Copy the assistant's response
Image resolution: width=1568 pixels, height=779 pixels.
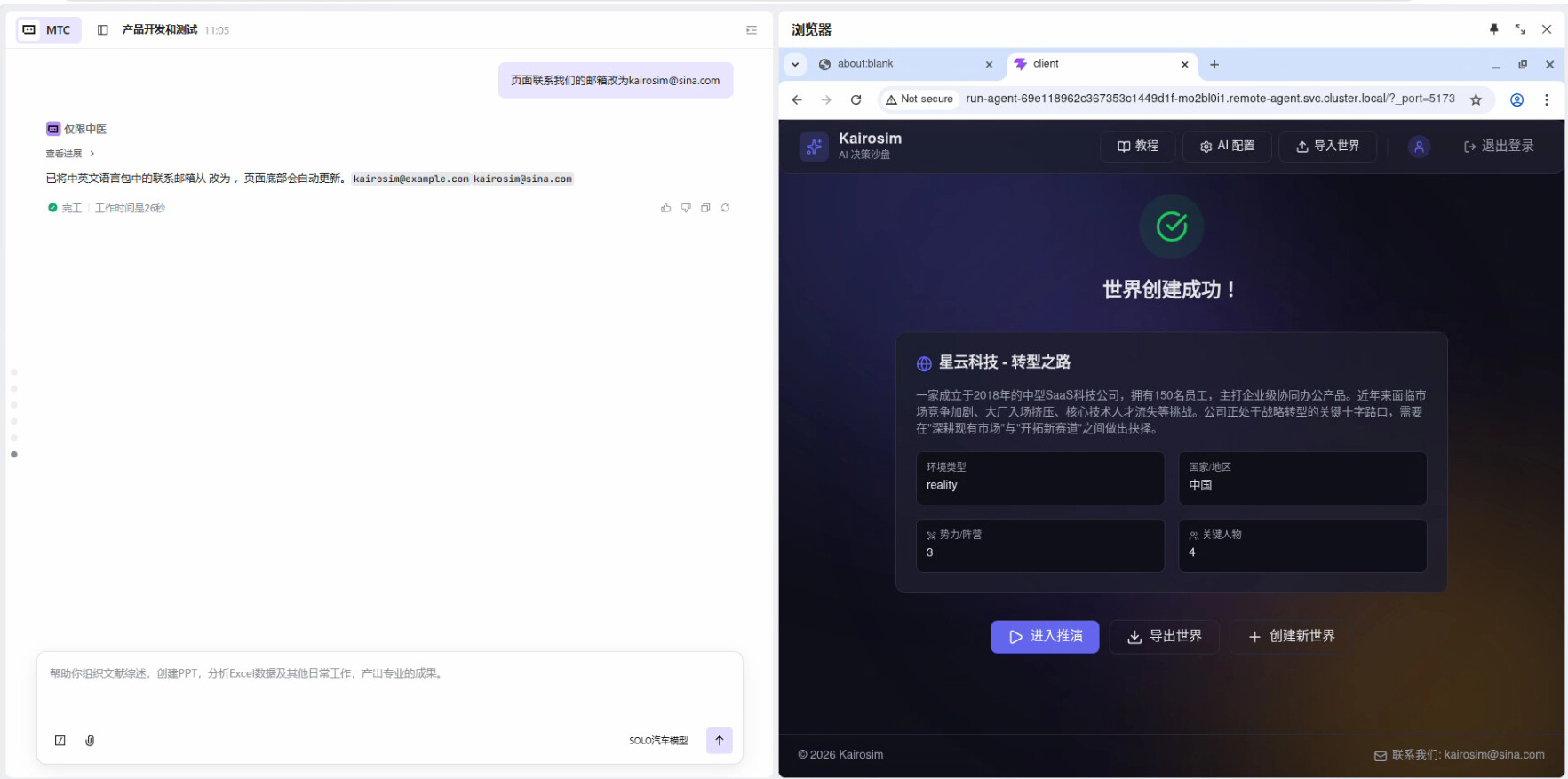point(705,208)
